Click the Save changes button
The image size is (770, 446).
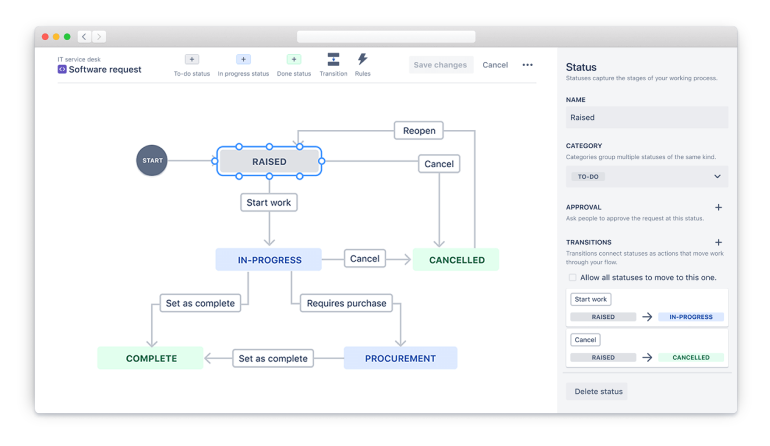pos(440,65)
